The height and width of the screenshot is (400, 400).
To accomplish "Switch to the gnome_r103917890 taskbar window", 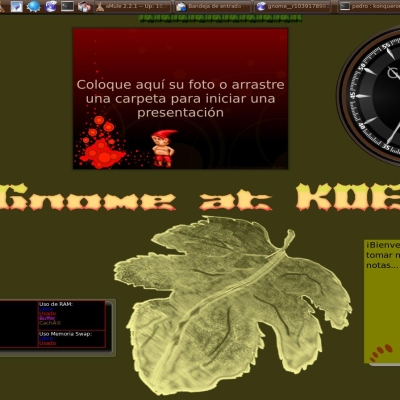I will coord(293,6).
